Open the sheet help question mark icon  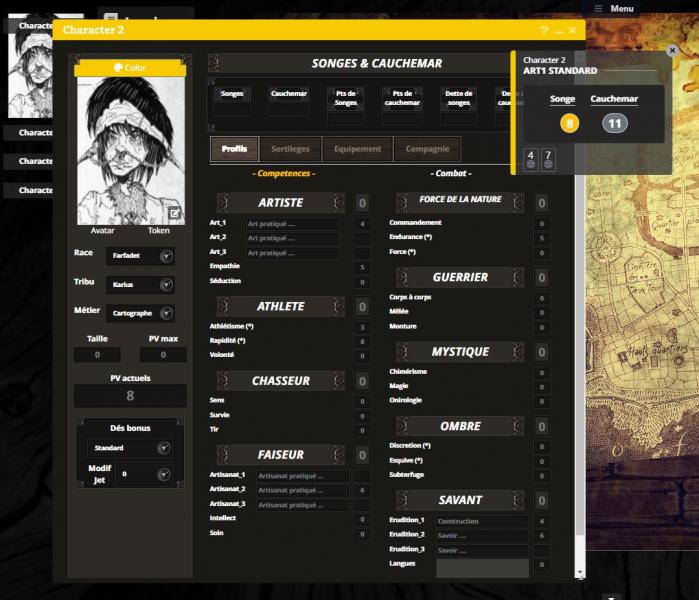(544, 31)
